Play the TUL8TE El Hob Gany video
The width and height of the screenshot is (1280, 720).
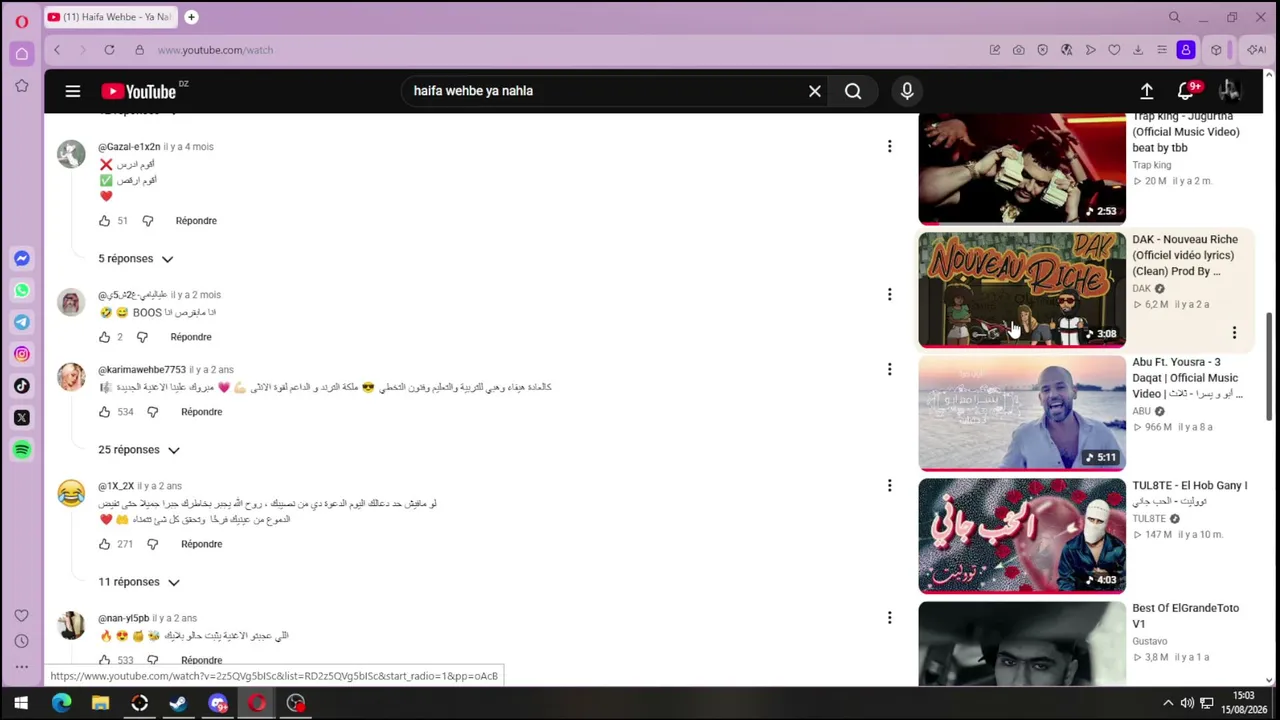1022,536
